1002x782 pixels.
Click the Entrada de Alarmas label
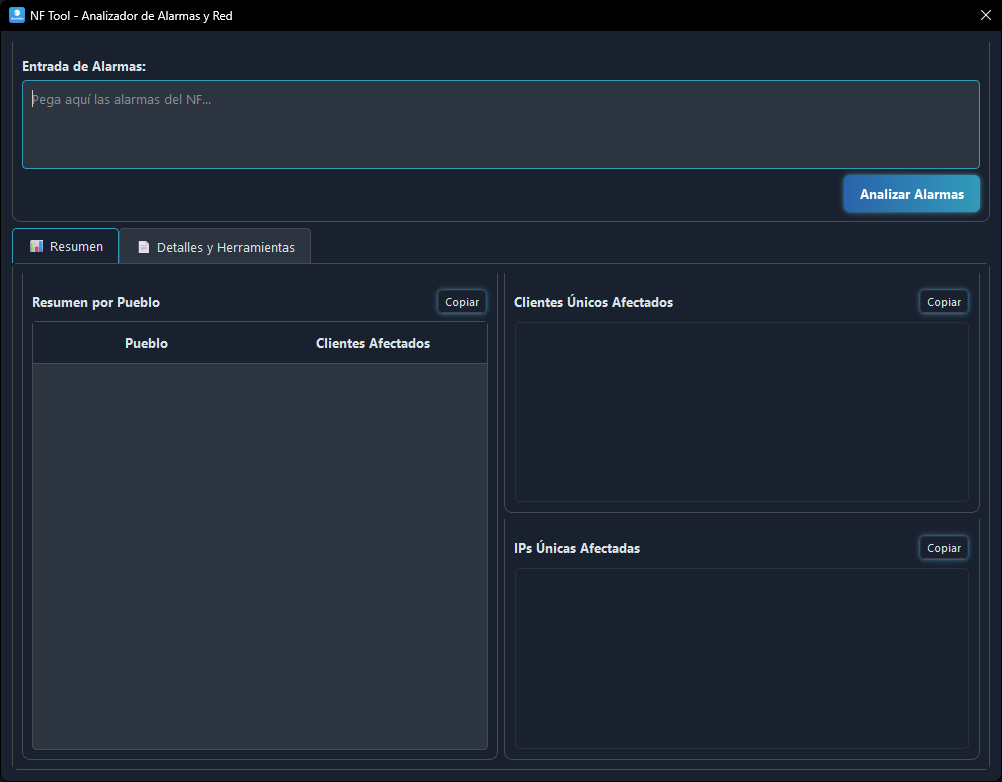84,66
